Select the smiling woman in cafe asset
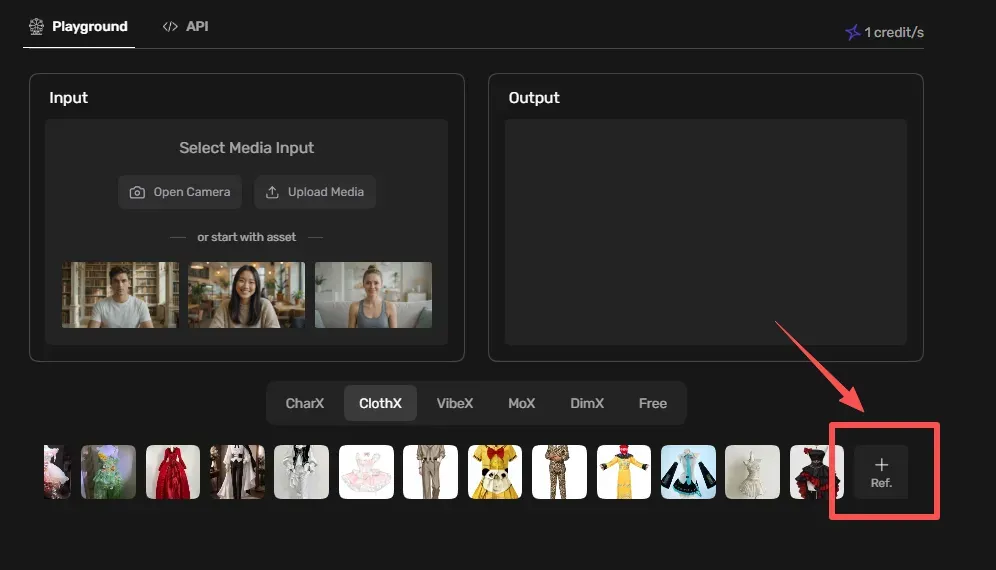Viewport: 996px width, 570px height. coord(246,295)
